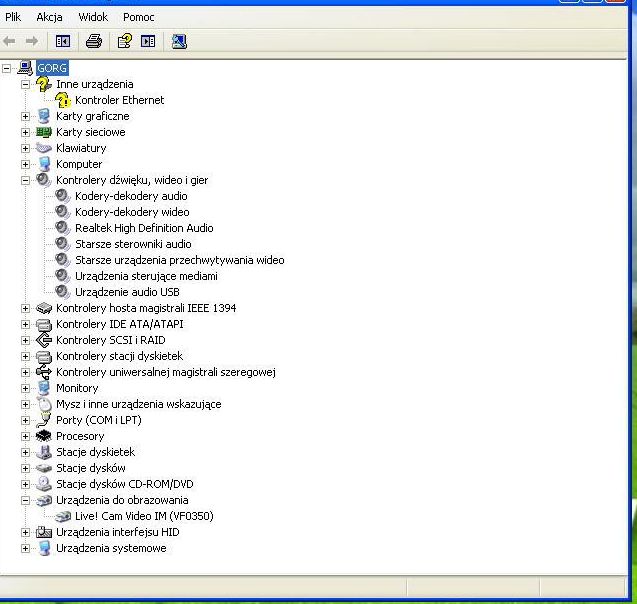Screen dimensions: 637x604
Task: Open the Properties toolbar icon
Action: pos(125,41)
